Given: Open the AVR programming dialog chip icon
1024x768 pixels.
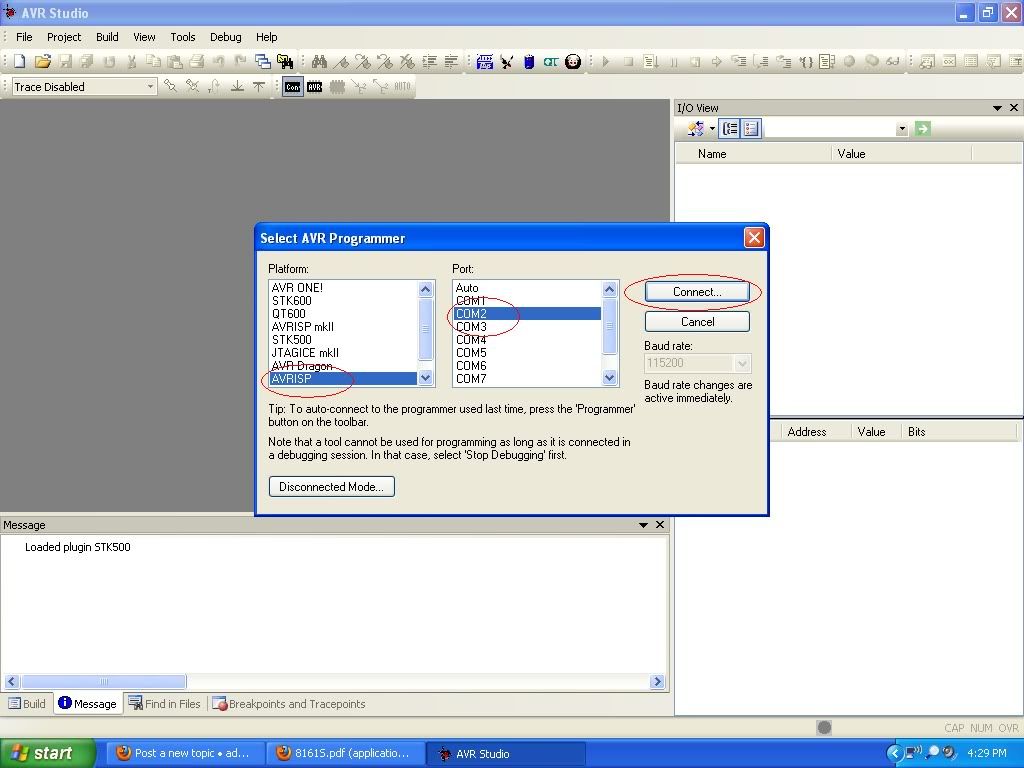Looking at the screenshot, I should coord(485,61).
